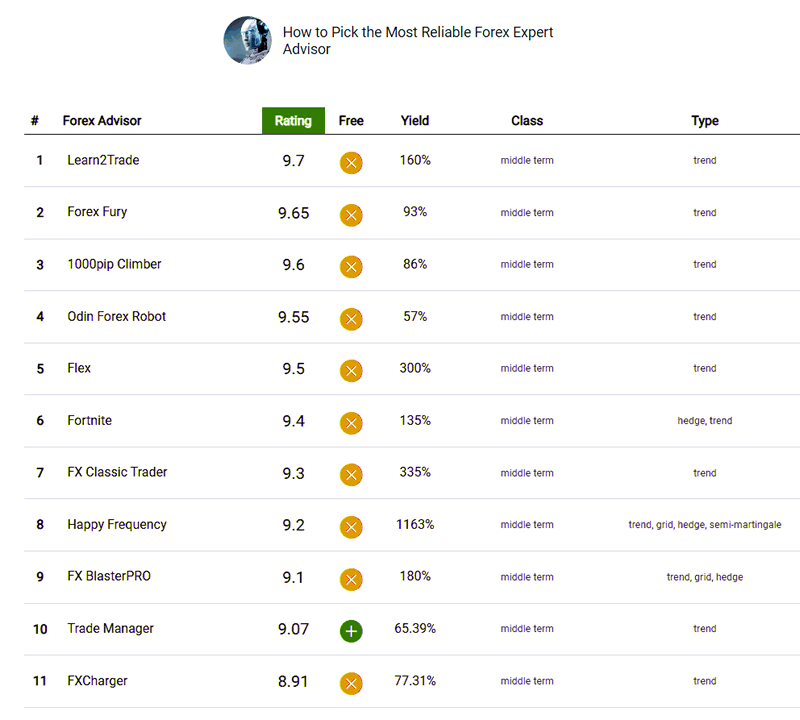
Task: Click the 77.31% yield value
Action: [x=415, y=681]
